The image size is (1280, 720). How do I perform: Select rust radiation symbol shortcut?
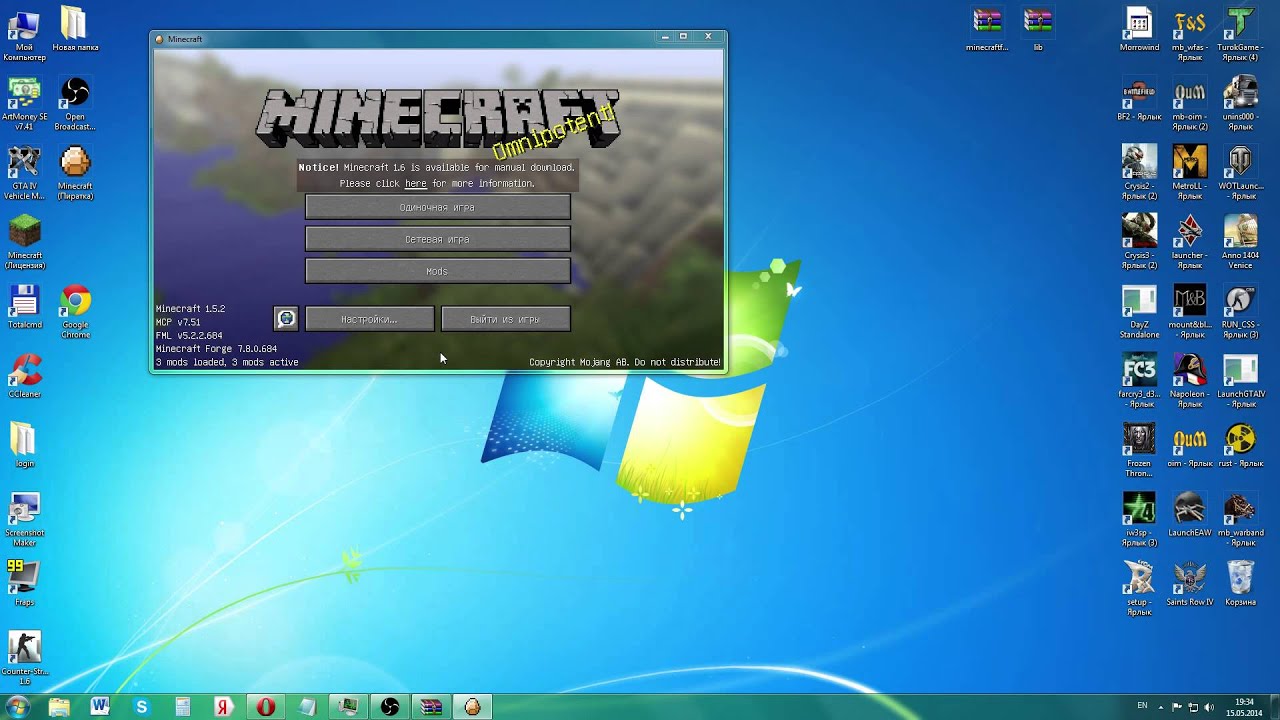coord(1240,445)
